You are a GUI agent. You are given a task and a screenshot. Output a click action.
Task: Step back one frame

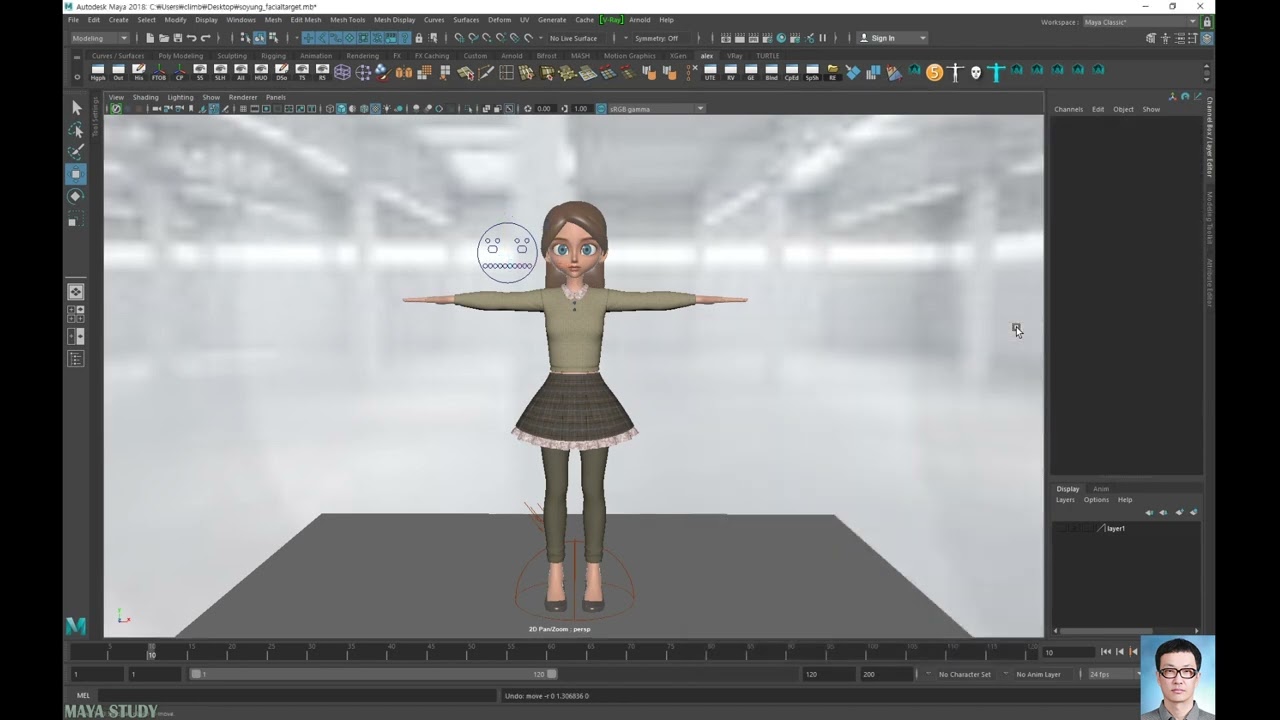click(1120, 652)
